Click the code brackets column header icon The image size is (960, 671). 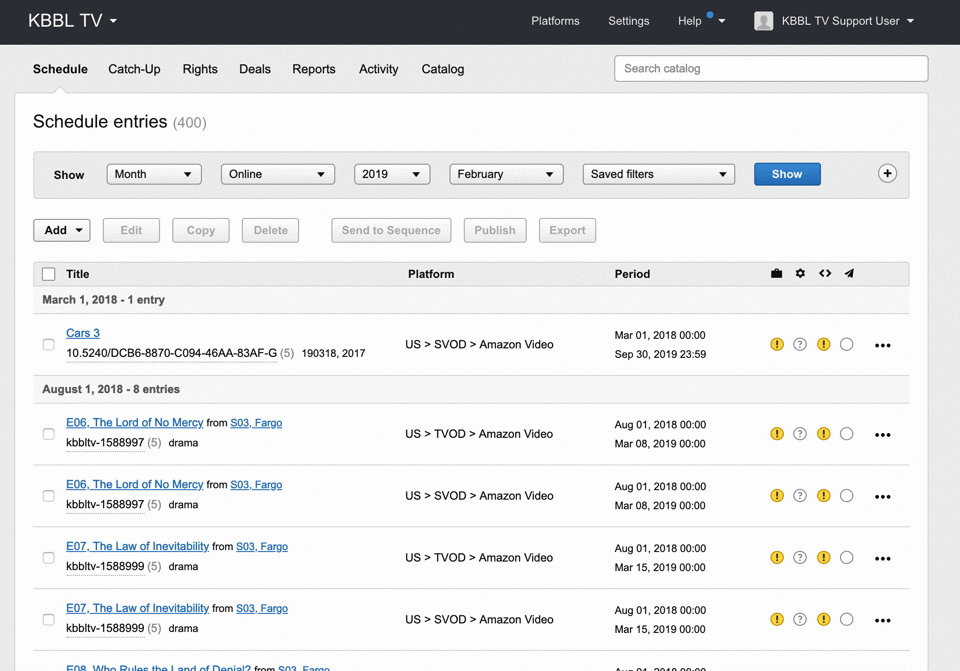click(825, 273)
